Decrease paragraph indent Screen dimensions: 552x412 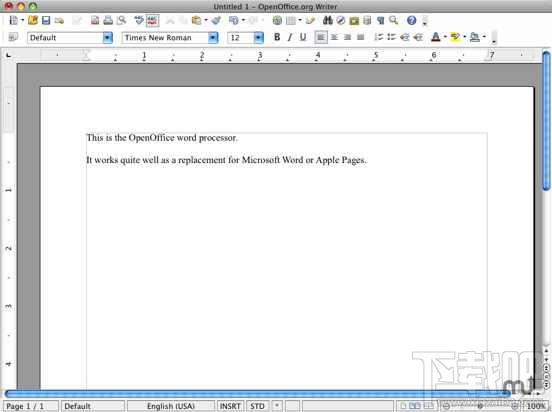[405, 37]
